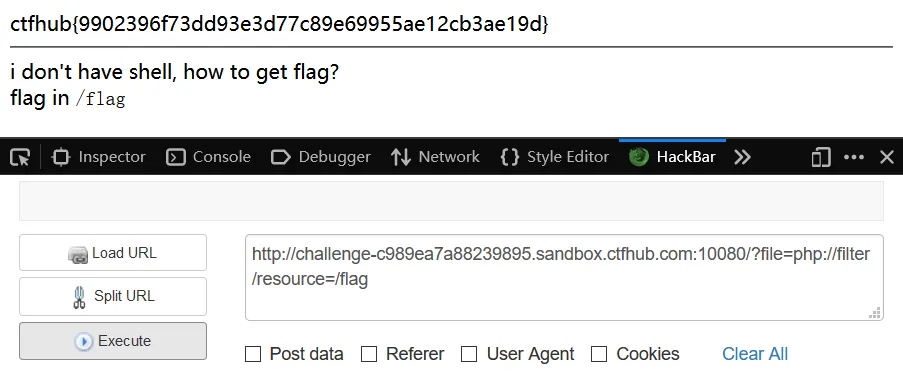Switch to the Console tab

point(208,157)
